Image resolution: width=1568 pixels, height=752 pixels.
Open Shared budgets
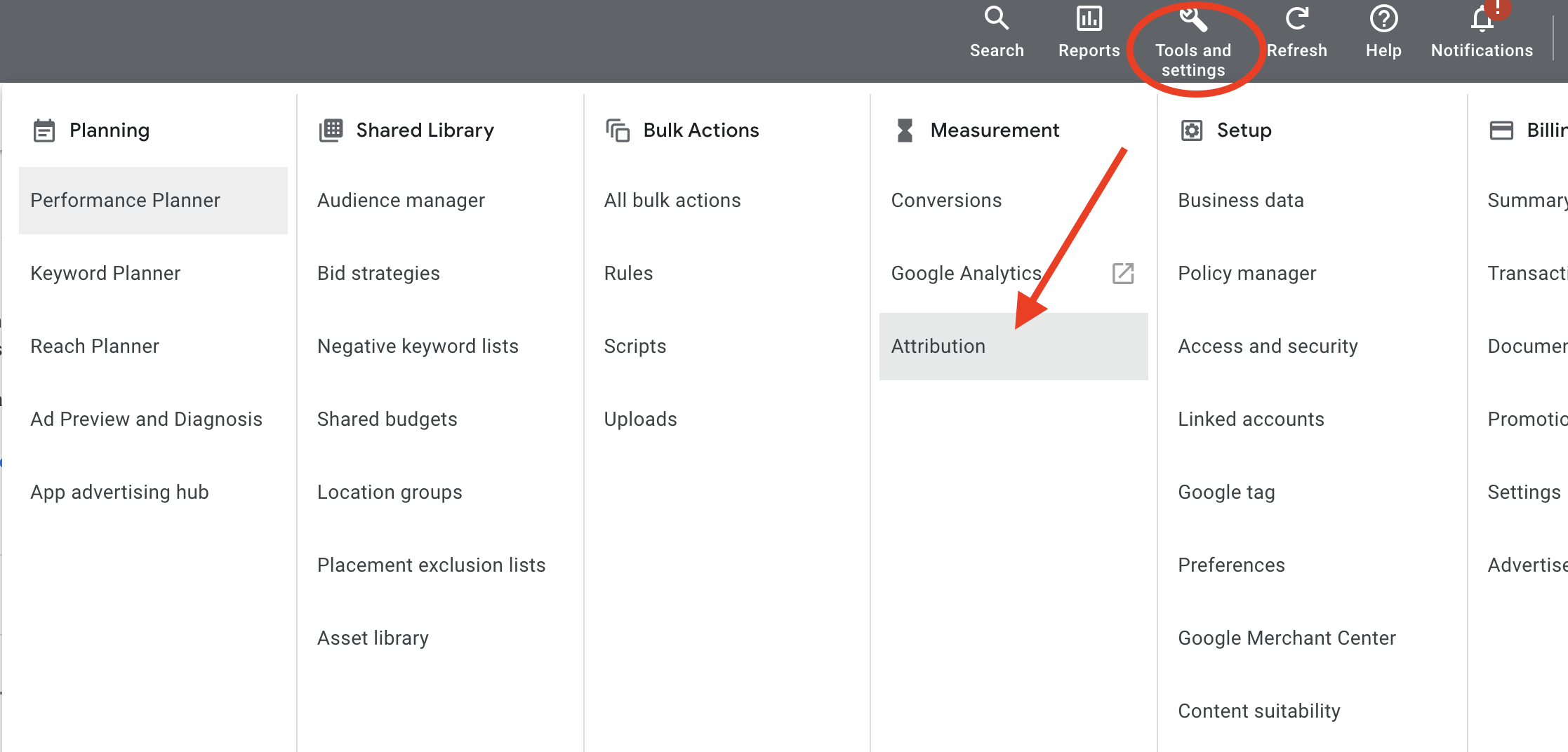pyautogui.click(x=387, y=419)
